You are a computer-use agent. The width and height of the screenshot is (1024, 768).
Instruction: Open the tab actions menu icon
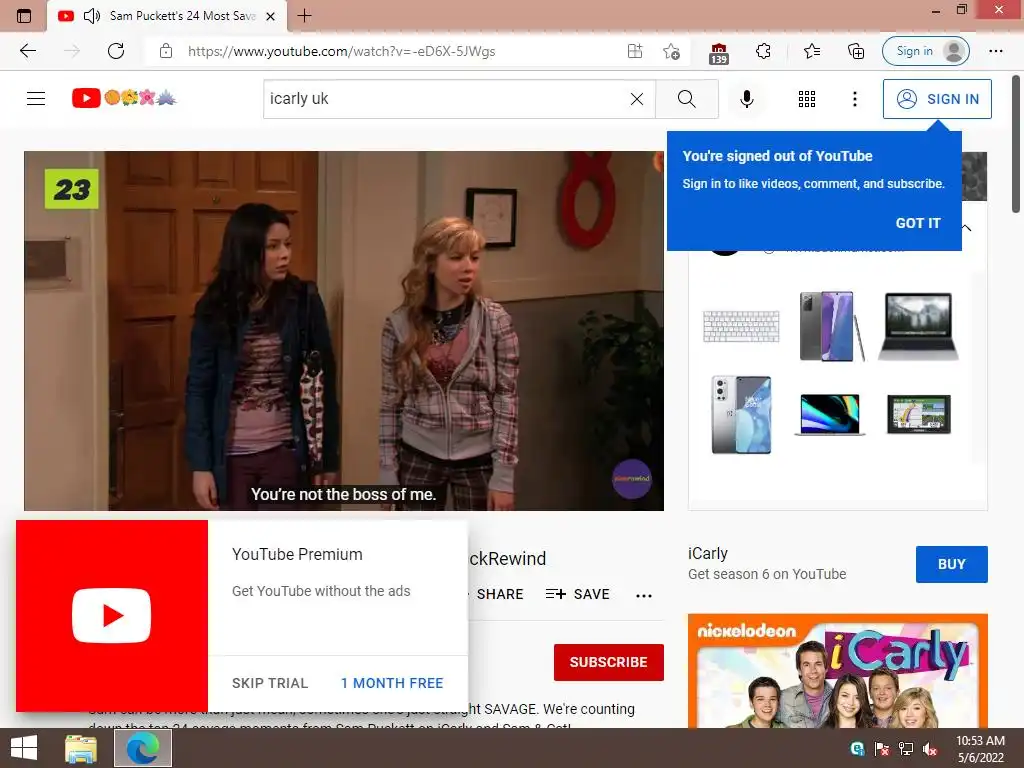pyautogui.click(x=24, y=16)
